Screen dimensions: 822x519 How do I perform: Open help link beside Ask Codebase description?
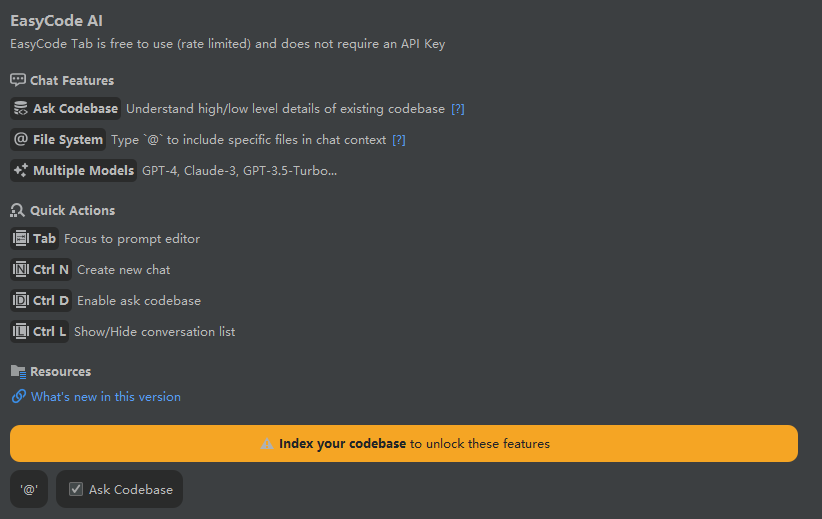pos(458,109)
